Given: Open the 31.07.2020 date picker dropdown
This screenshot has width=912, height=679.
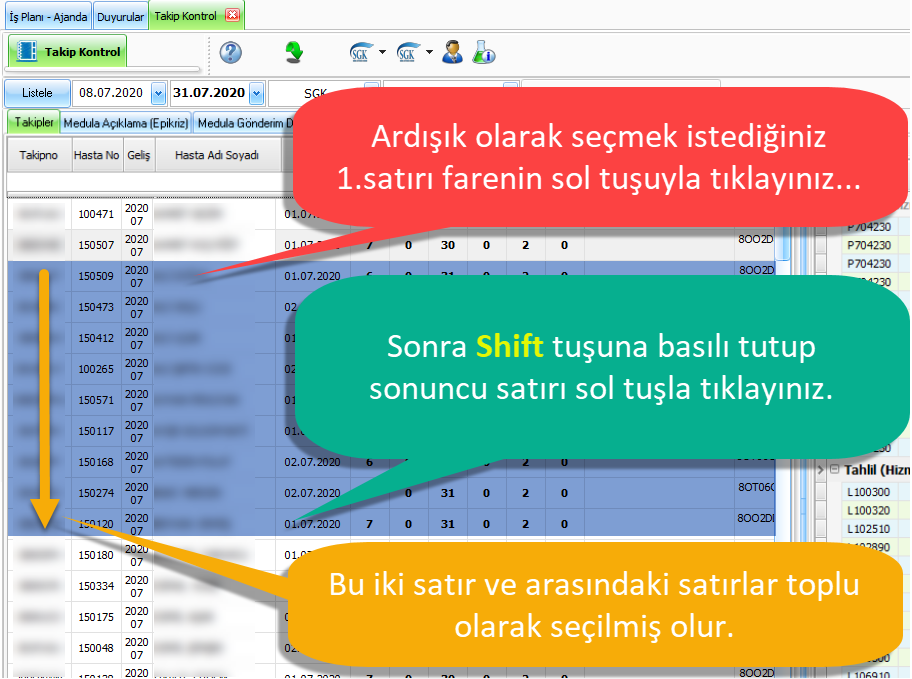Looking at the screenshot, I should tap(256, 93).
